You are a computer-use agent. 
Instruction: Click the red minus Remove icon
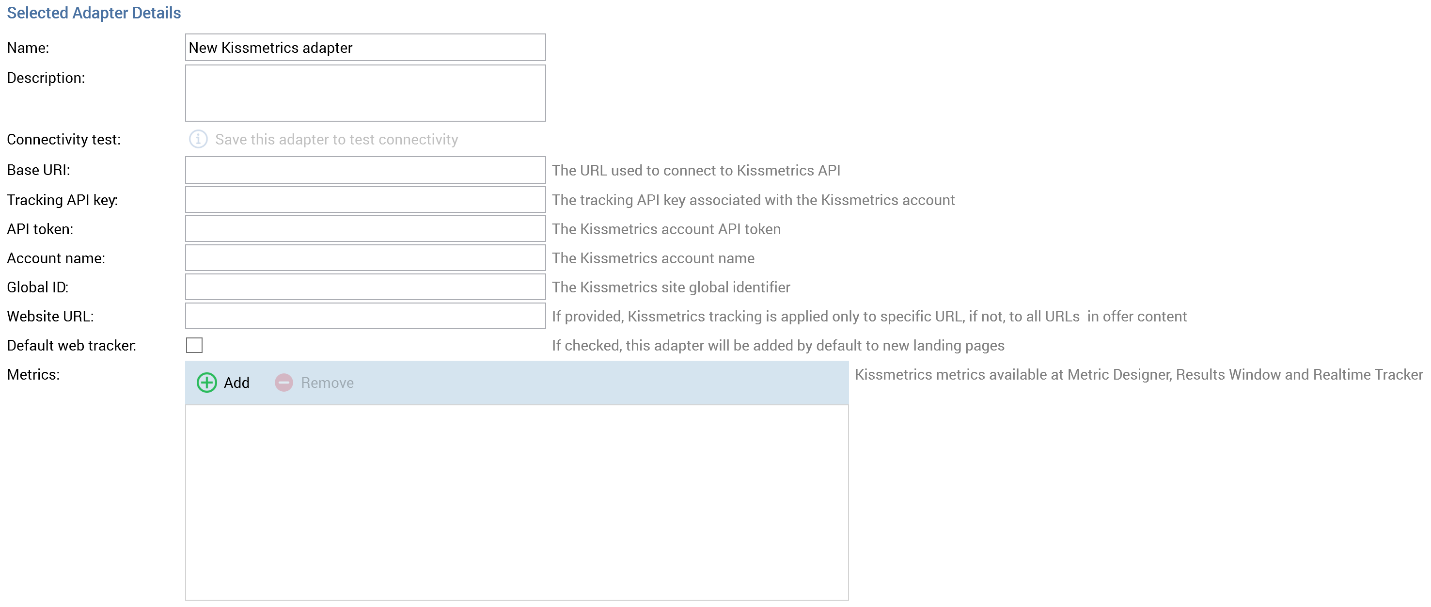click(284, 383)
